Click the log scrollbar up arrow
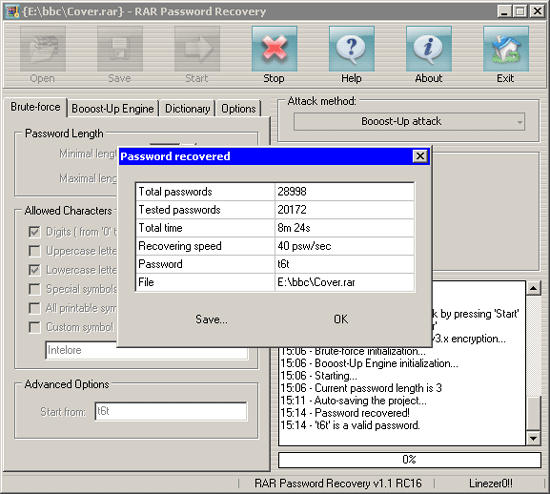Viewport: 550px width, 494px height. pos(534,288)
